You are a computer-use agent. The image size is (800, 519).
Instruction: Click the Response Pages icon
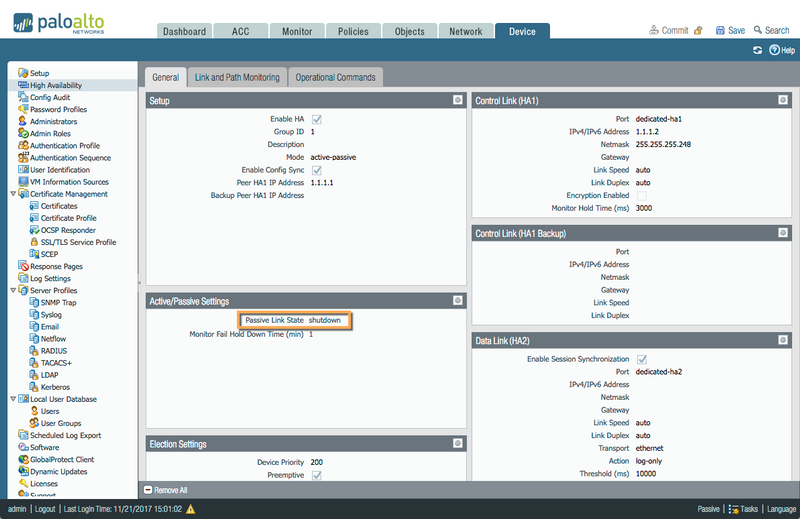[x=23, y=266]
